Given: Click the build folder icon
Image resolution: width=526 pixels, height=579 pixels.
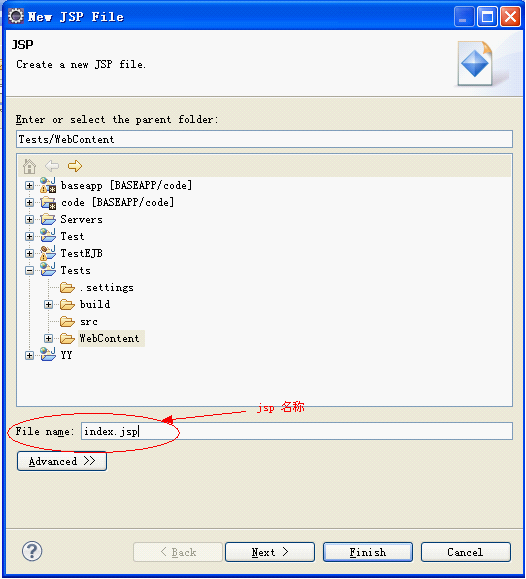Looking at the screenshot, I should coord(67,304).
